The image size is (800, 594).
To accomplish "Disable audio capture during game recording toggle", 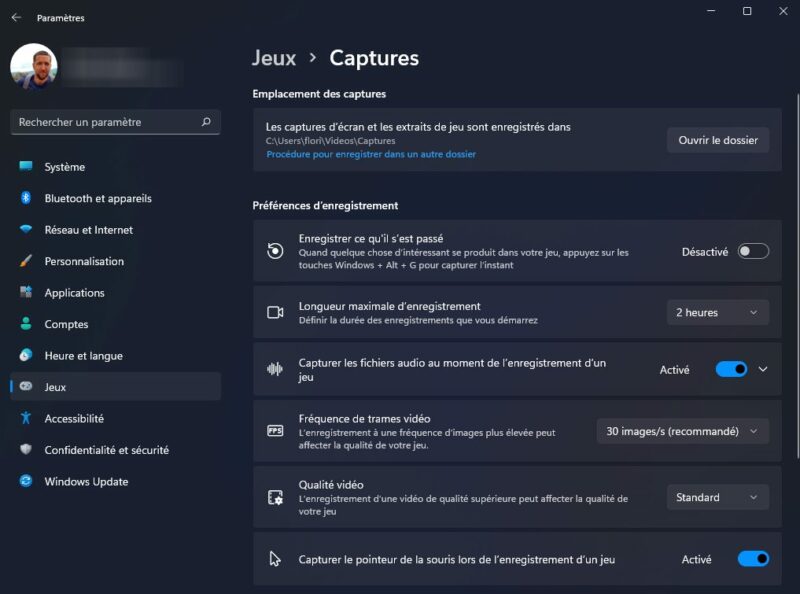I will (731, 369).
